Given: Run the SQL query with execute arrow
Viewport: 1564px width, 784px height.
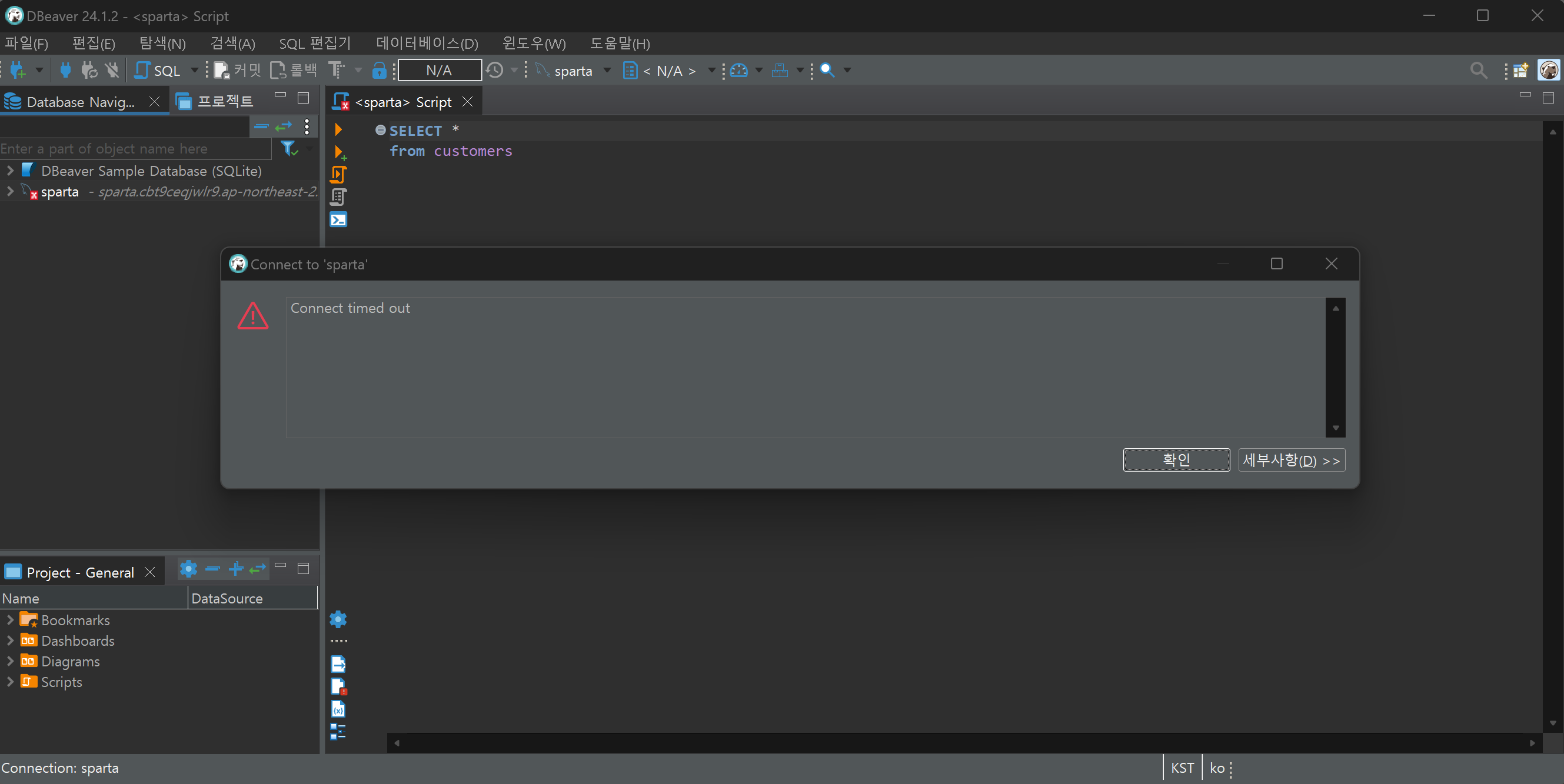Looking at the screenshot, I should 338,129.
